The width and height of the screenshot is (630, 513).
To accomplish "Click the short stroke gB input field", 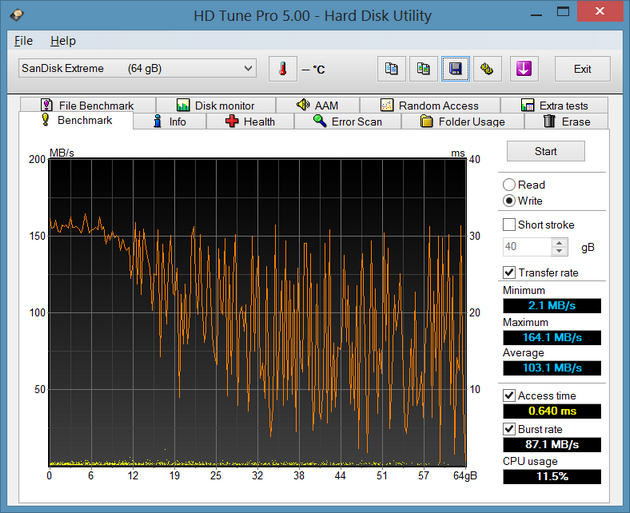I will (528, 247).
